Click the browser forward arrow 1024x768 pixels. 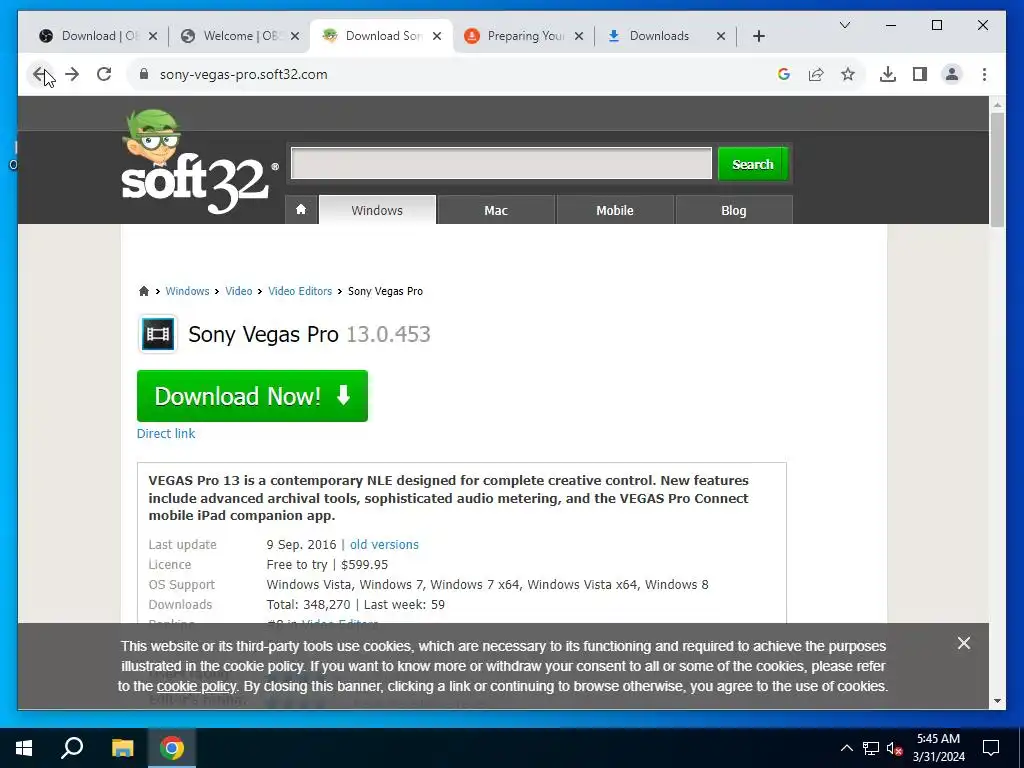pyautogui.click(x=72, y=74)
